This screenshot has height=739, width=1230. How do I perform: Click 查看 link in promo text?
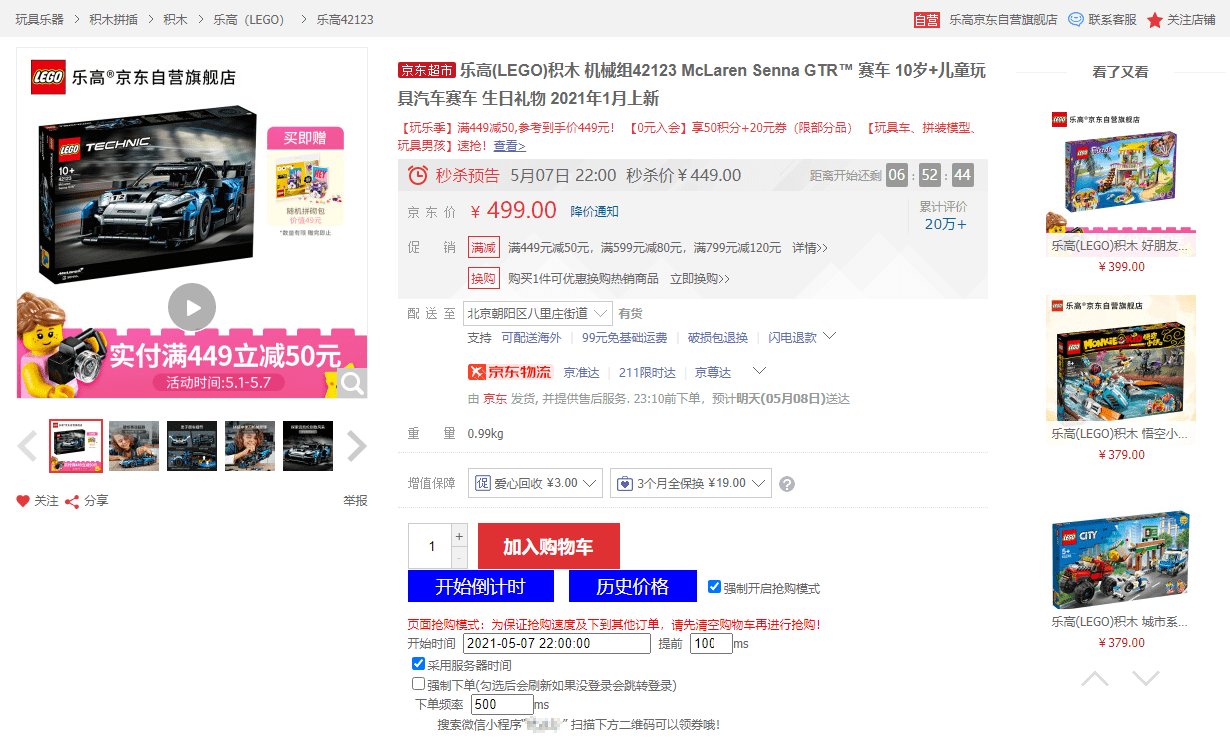[509, 146]
